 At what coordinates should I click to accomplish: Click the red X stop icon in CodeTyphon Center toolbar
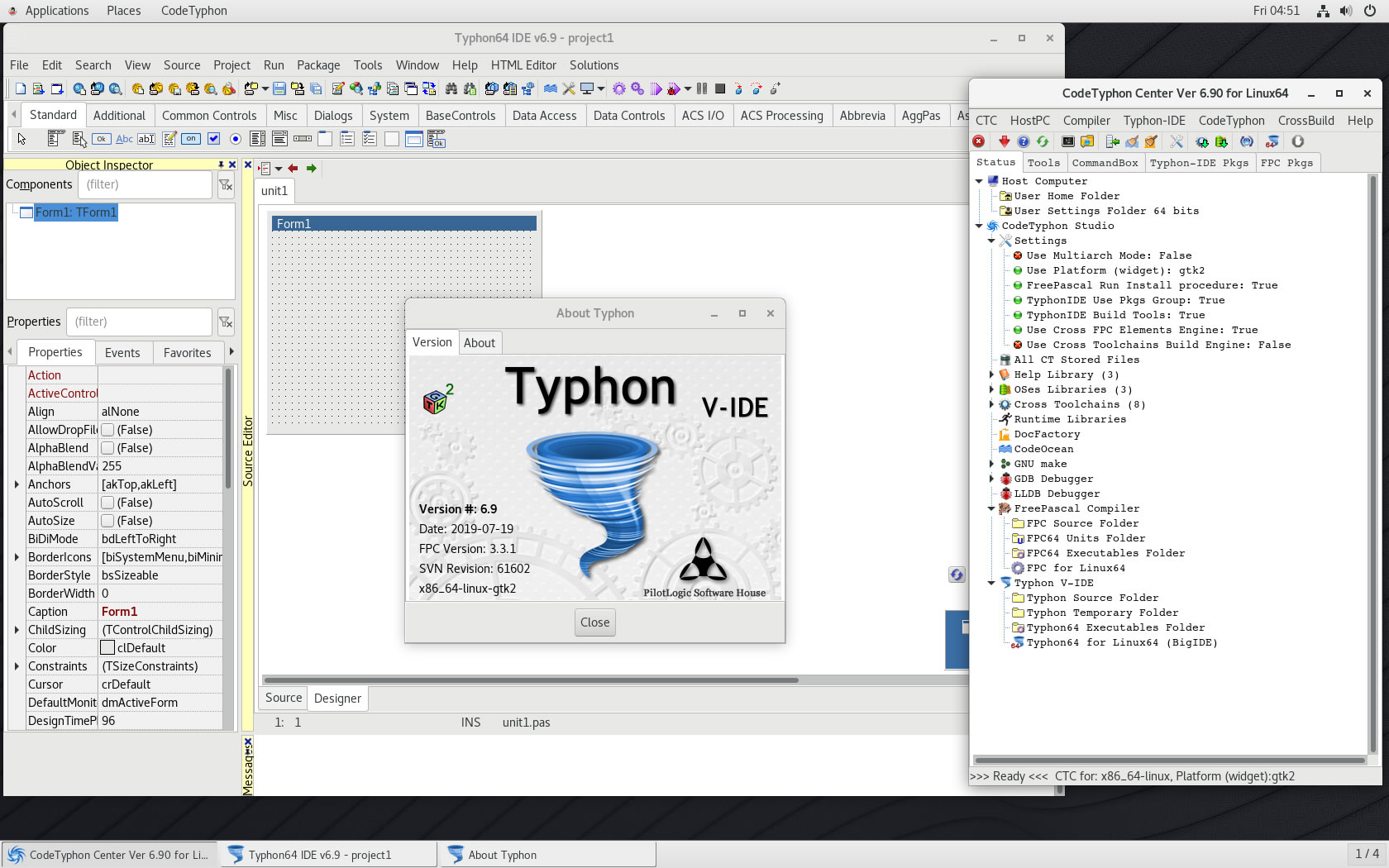pos(979,141)
